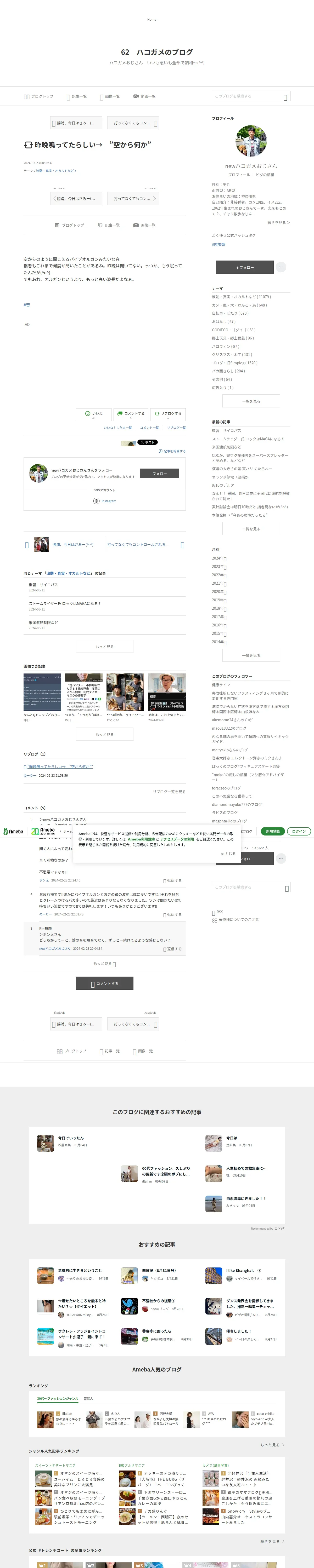Click 記事を報告する report icon link
The image size is (314, 1568).
[172, 451]
